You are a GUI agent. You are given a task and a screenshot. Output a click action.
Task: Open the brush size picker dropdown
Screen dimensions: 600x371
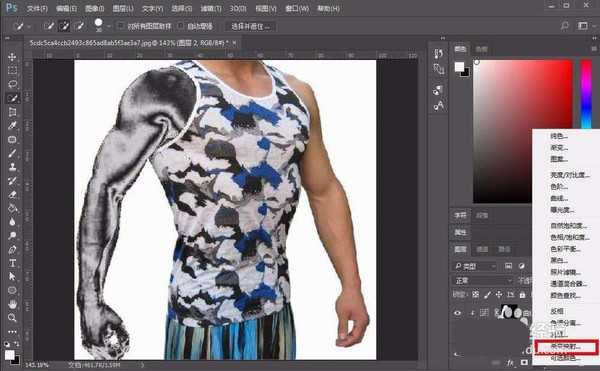(x=109, y=26)
